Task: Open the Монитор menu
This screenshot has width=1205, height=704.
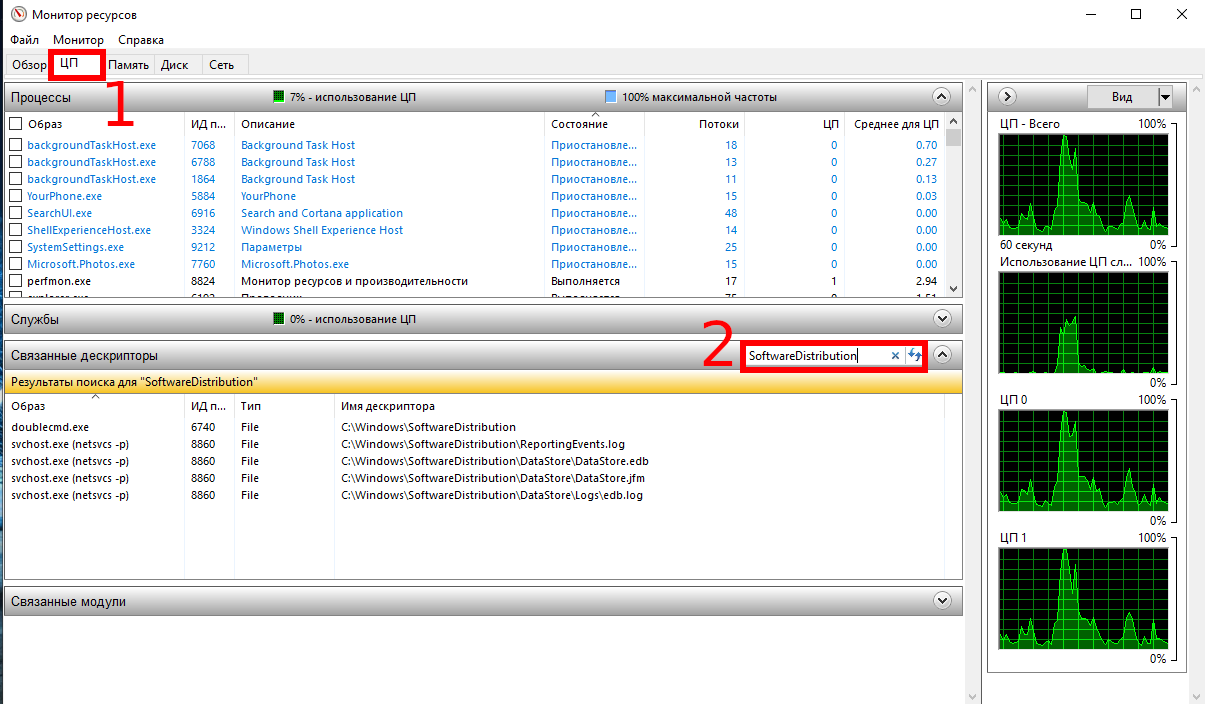Action: point(78,40)
